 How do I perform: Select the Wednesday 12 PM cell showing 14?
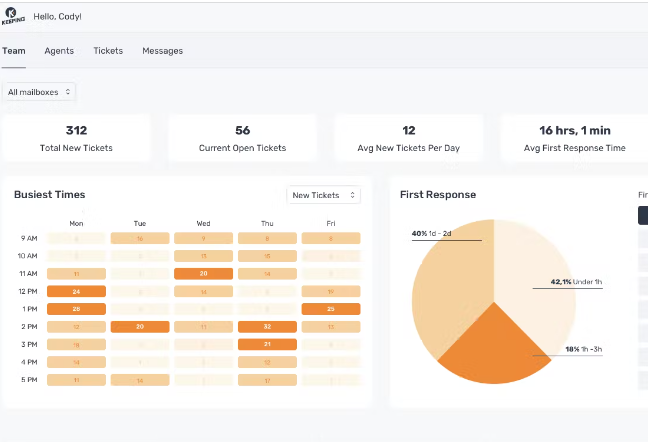click(x=203, y=291)
